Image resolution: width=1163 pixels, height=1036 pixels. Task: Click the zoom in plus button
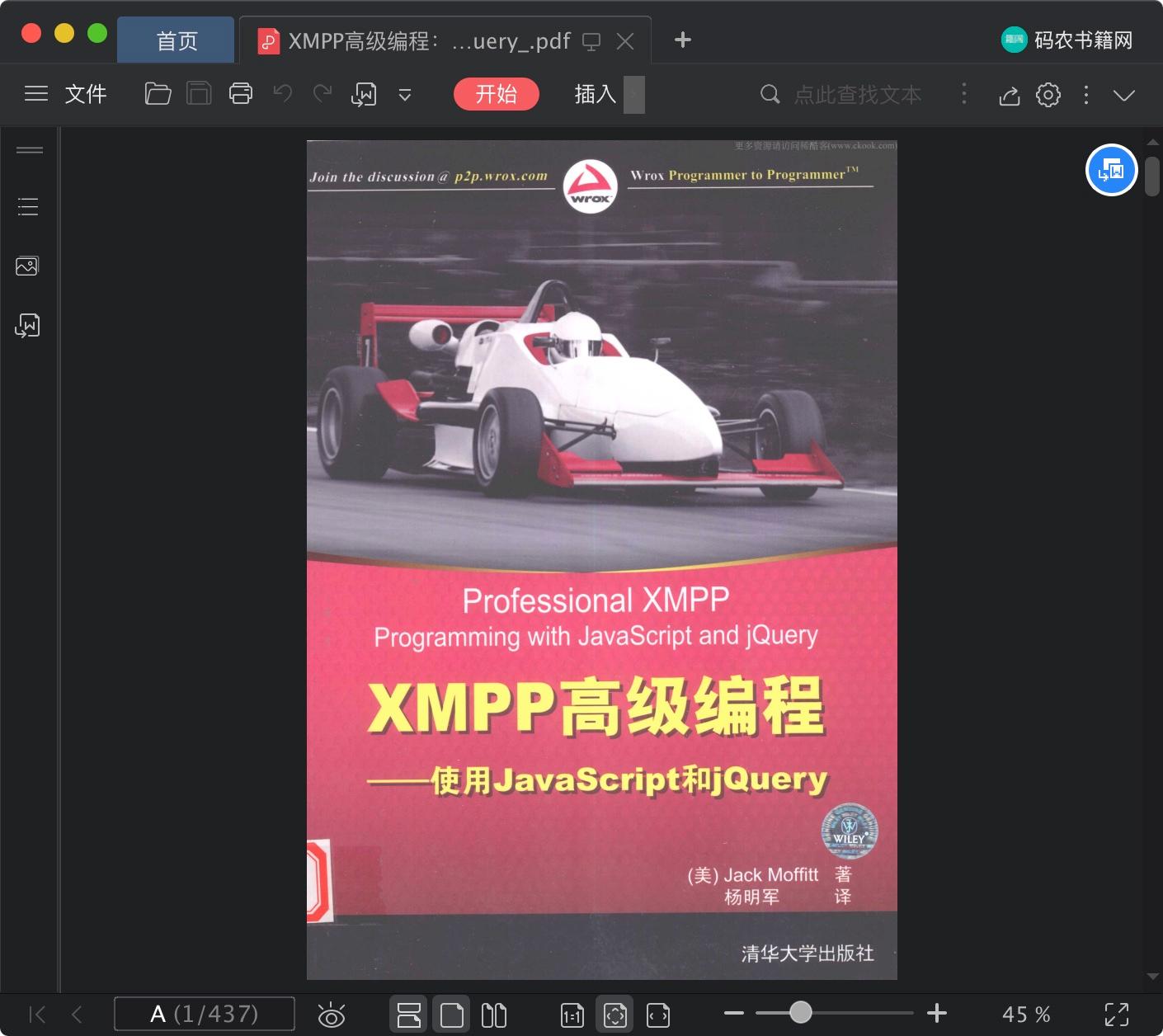point(937,1013)
